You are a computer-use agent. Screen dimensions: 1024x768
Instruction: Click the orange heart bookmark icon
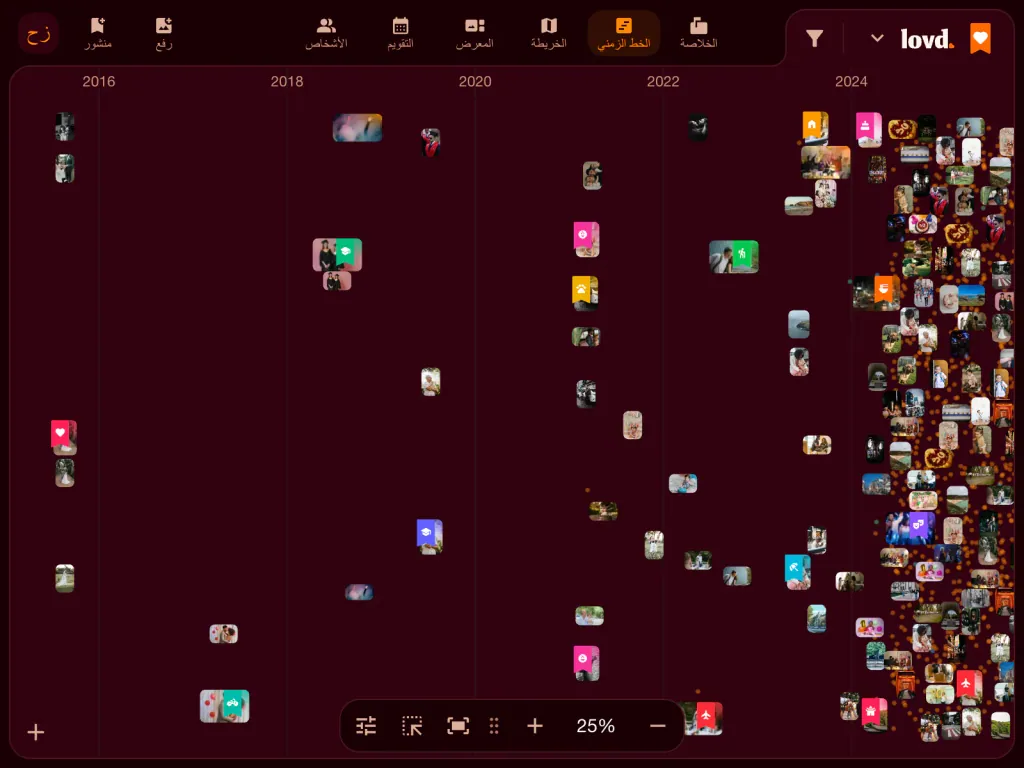pos(980,39)
